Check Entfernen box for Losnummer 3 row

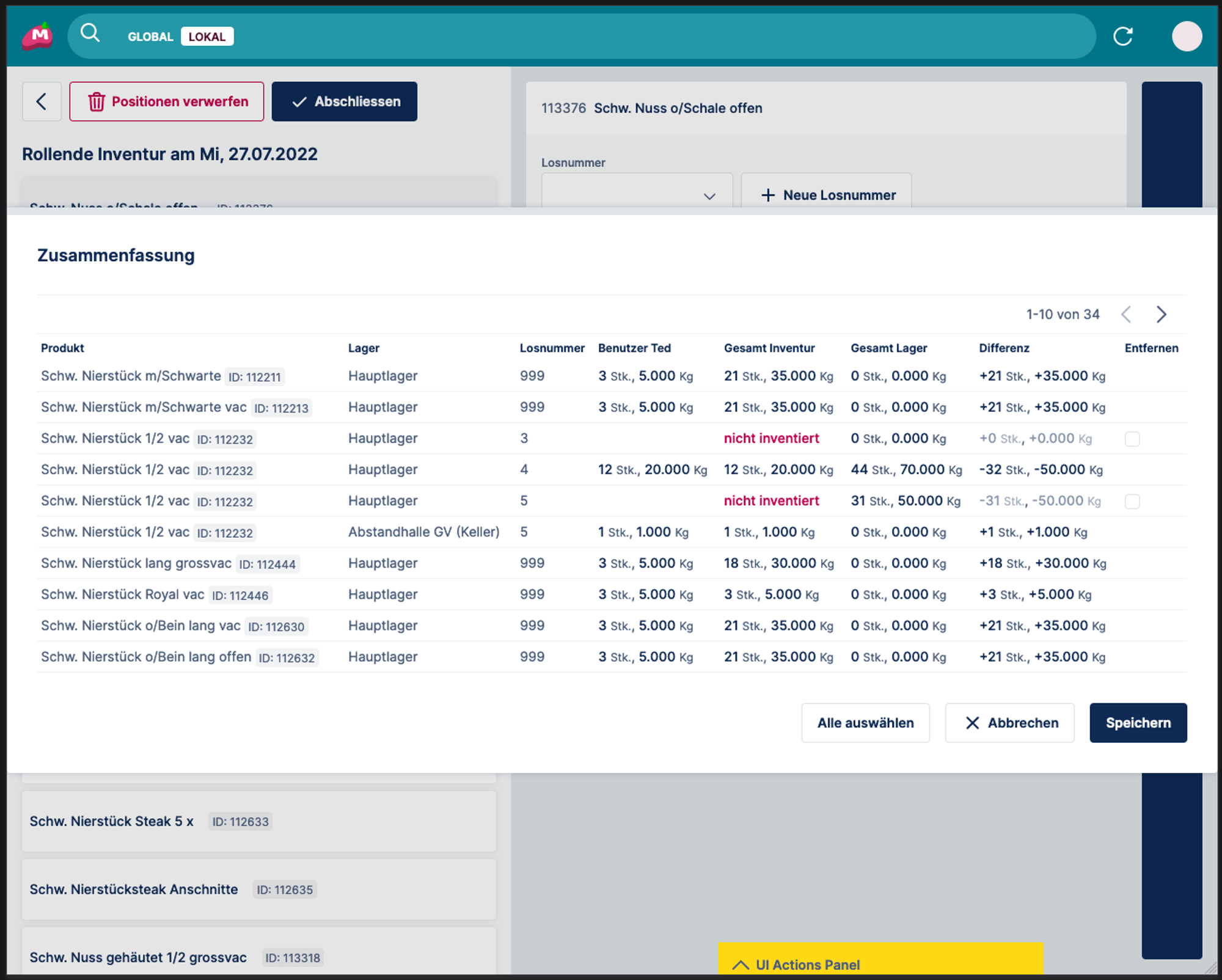[1132, 439]
